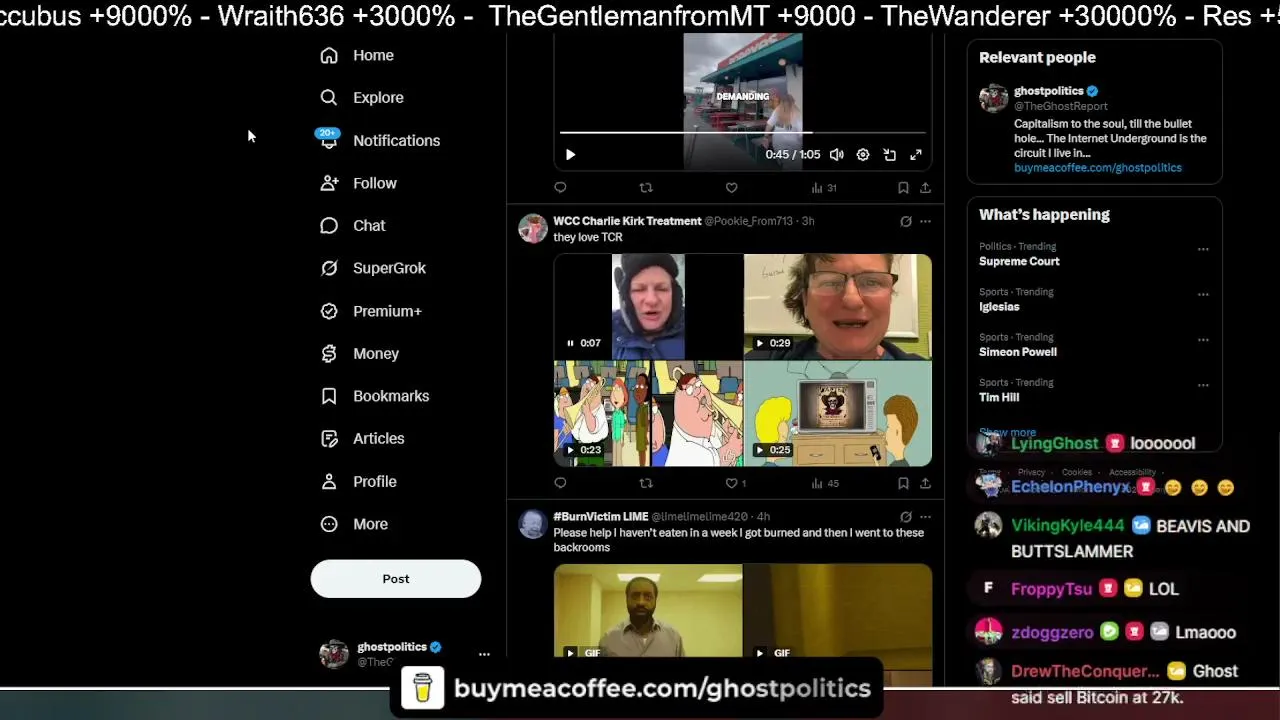Screen dimensions: 1280x720
Task: Ask Grok about the #BurnVictim LIME post
Action: click(906, 517)
